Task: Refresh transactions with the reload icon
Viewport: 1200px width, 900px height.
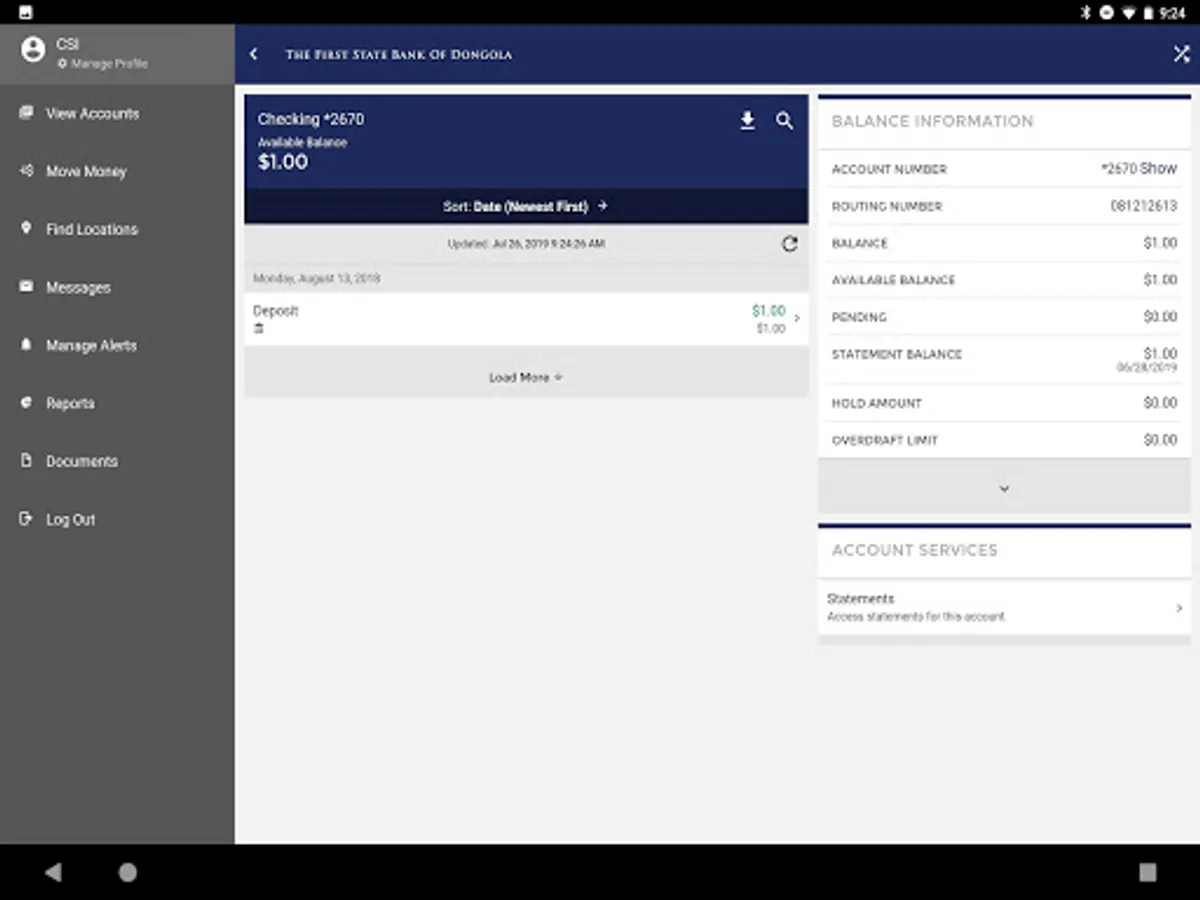Action: (x=790, y=242)
